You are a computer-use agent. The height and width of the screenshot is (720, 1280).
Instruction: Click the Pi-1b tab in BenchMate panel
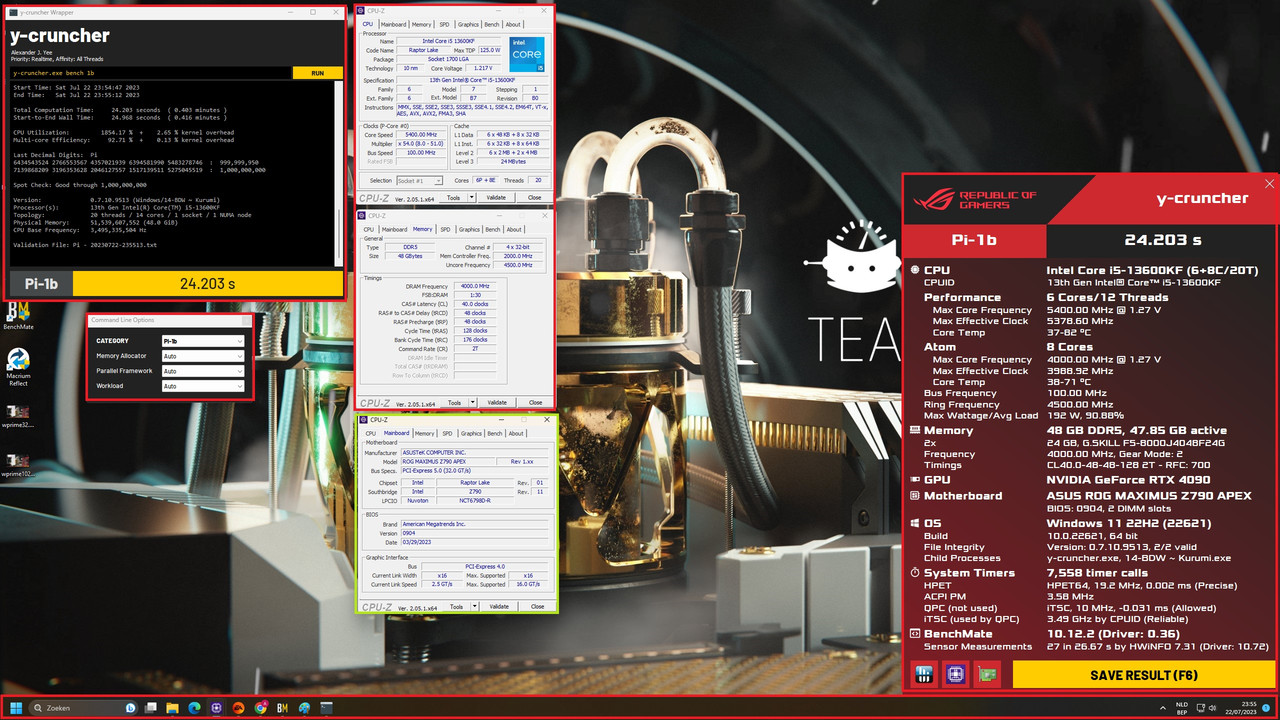point(975,240)
